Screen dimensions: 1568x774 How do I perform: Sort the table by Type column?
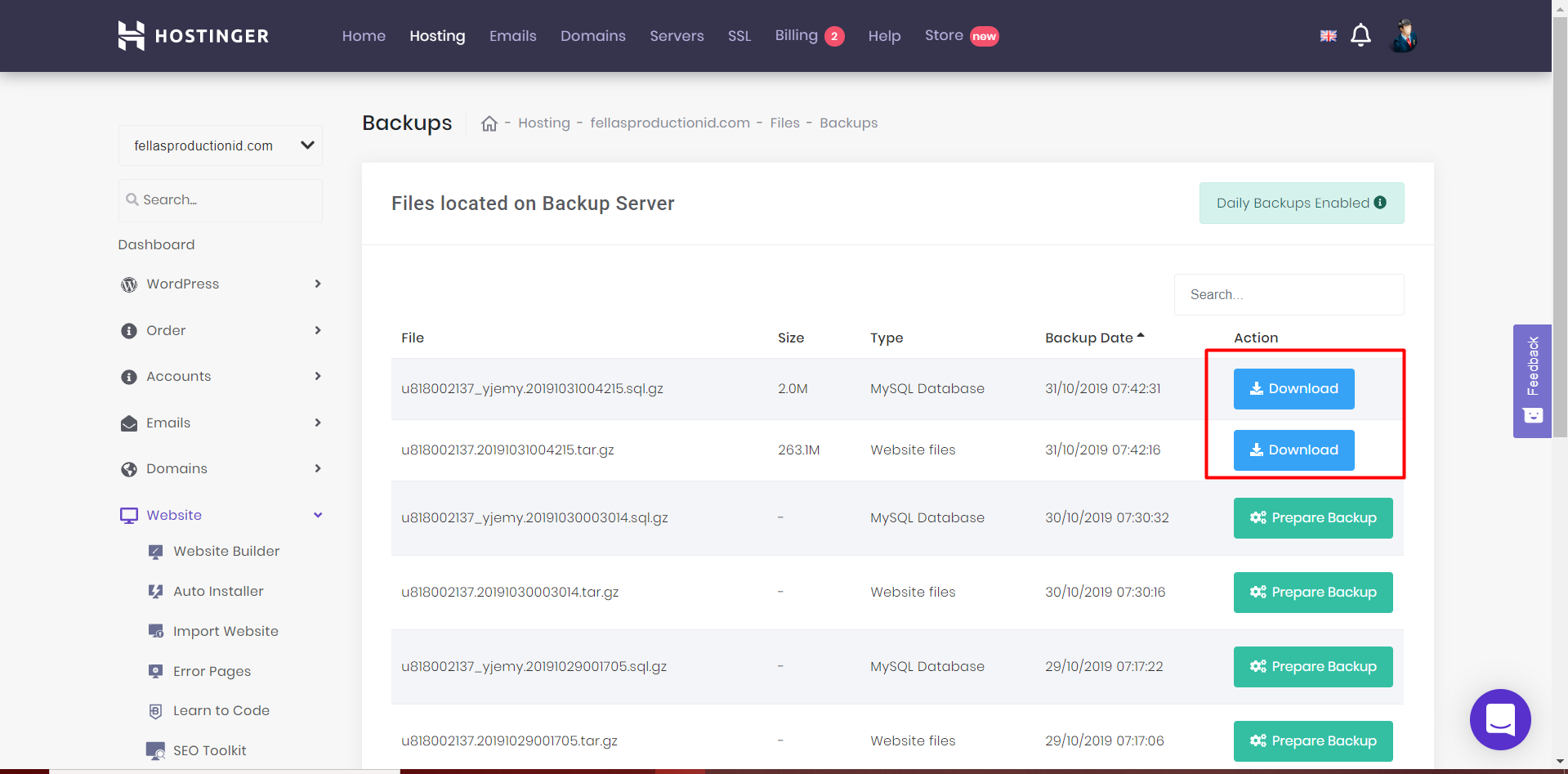(887, 338)
